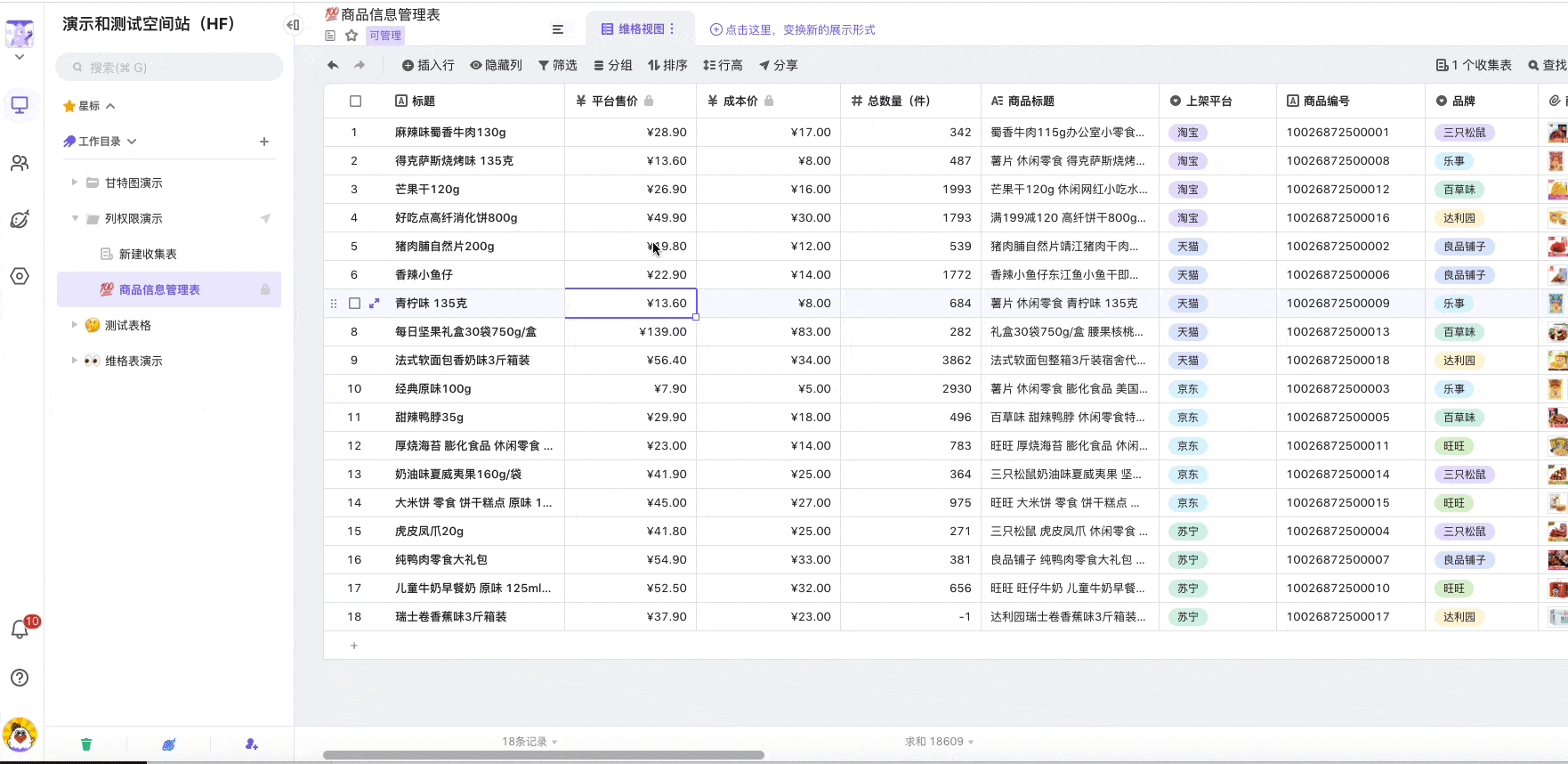Open the view list menu icon
1568x764 pixels.
point(558,29)
